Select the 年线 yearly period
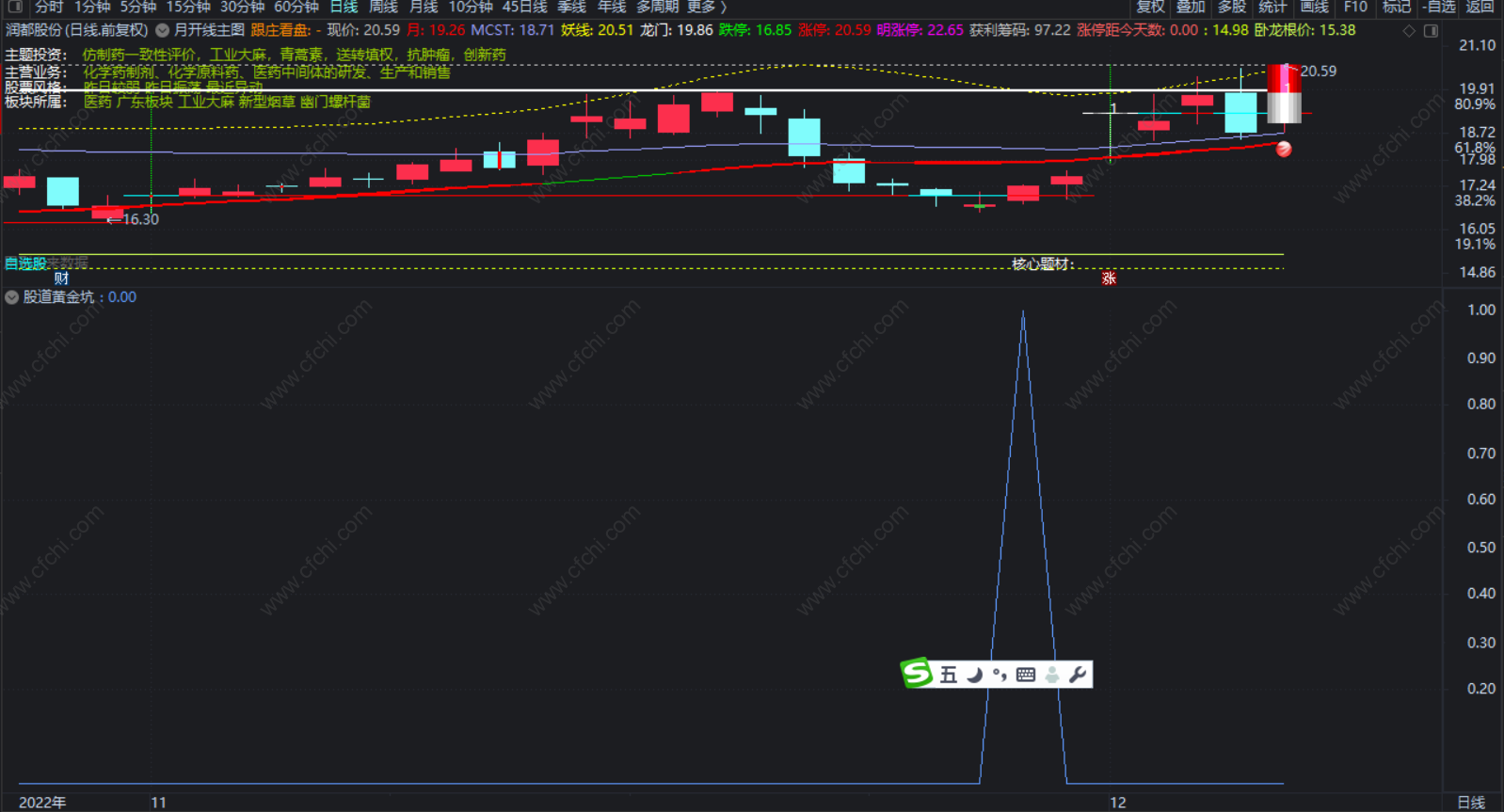This screenshot has height=812, width=1504. click(x=612, y=7)
